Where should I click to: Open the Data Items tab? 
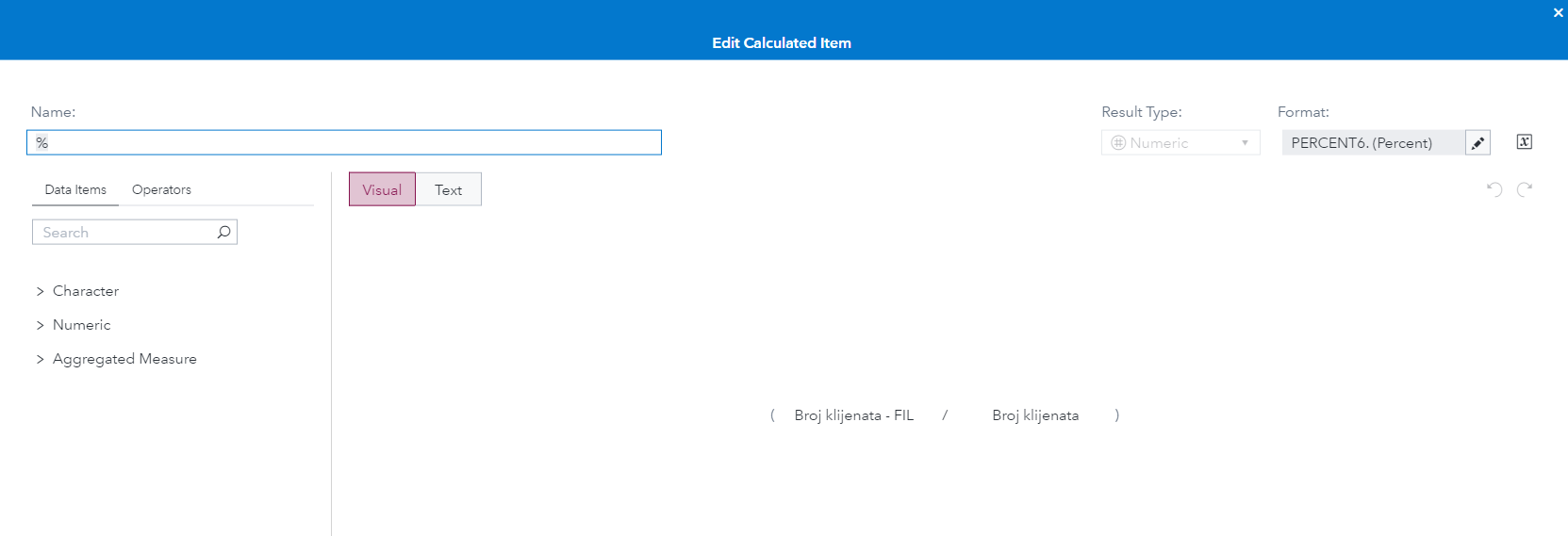pos(75,189)
